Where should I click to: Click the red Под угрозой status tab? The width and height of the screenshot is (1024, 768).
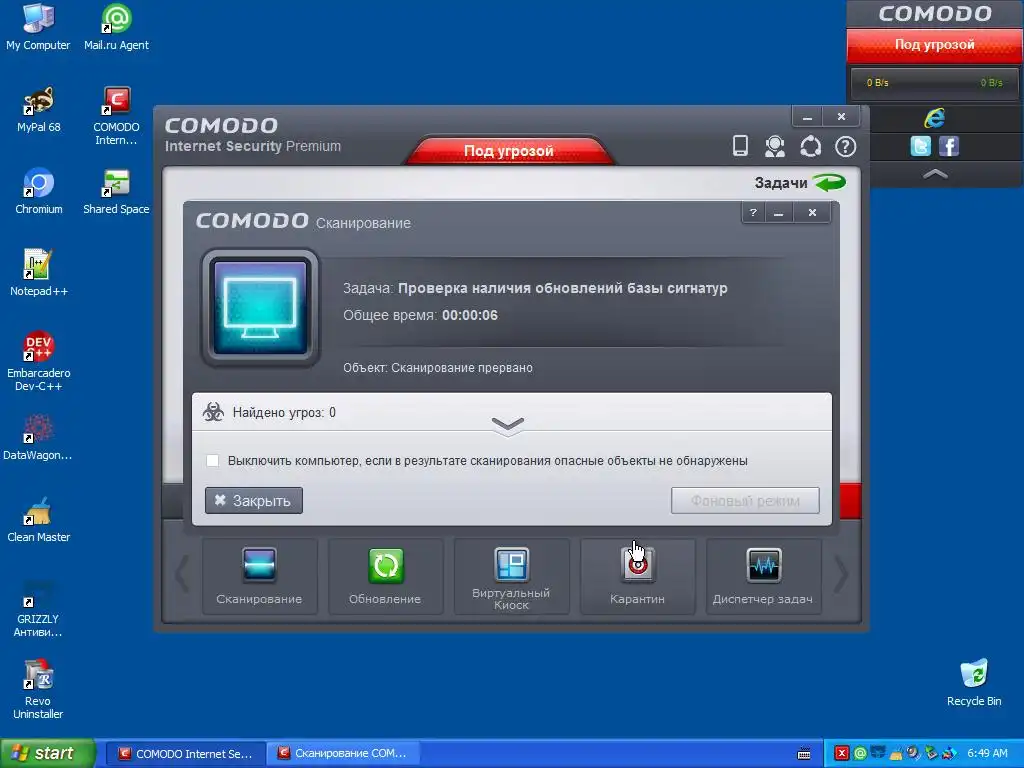(509, 150)
